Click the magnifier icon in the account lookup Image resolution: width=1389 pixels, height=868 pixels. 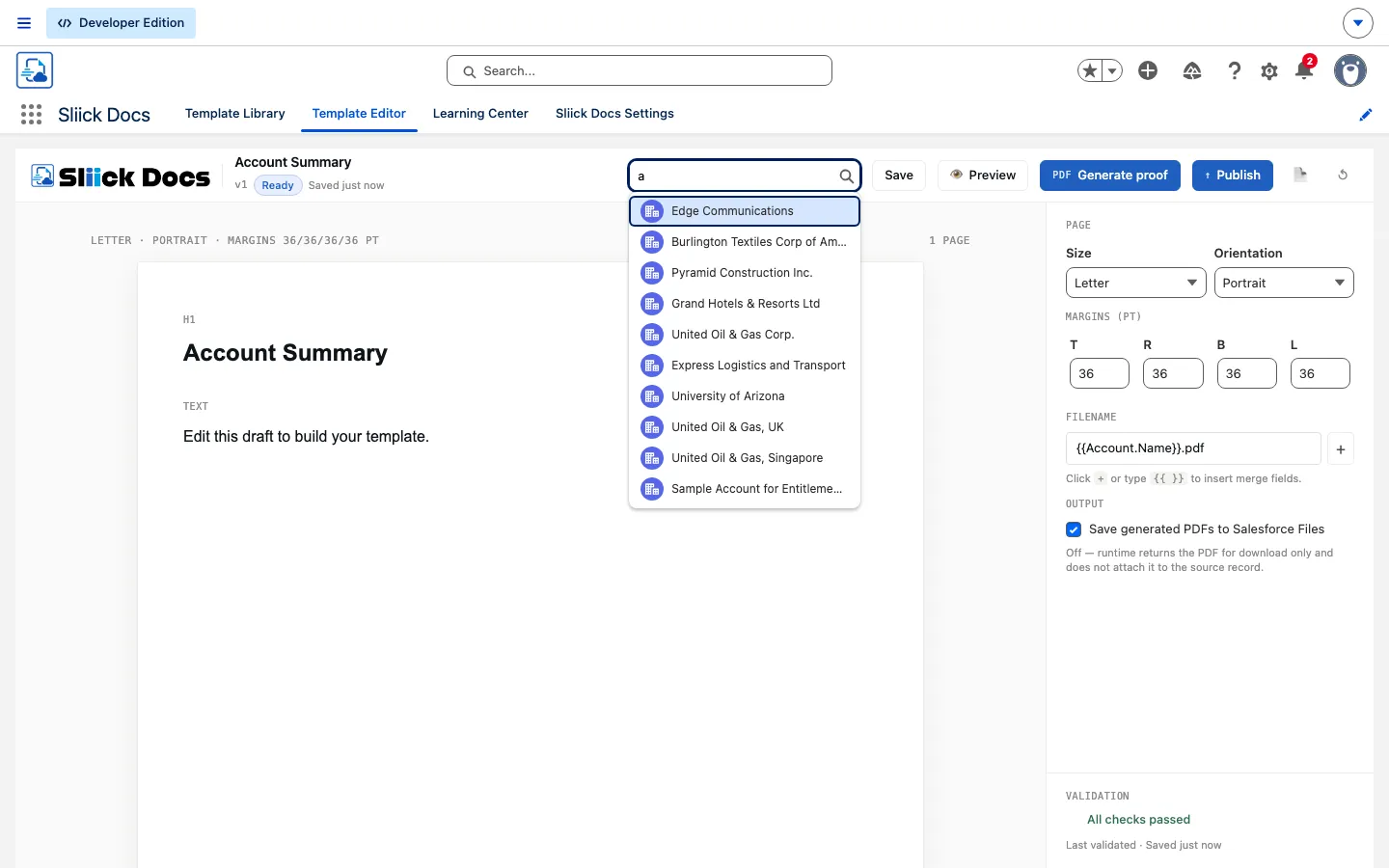pos(846,176)
